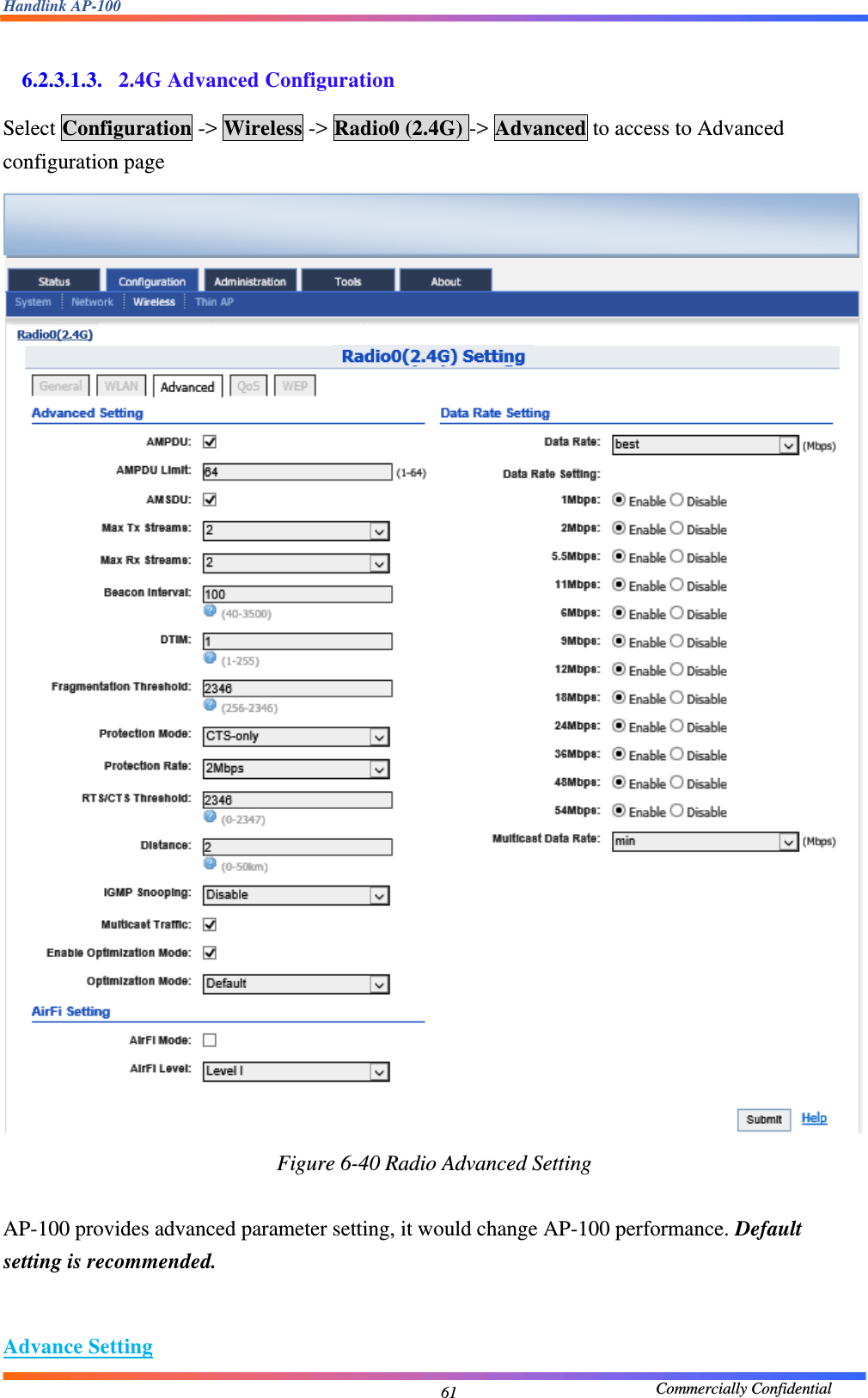Select Disable for 36Mbps rate
The image size is (868, 1398).
point(677,754)
